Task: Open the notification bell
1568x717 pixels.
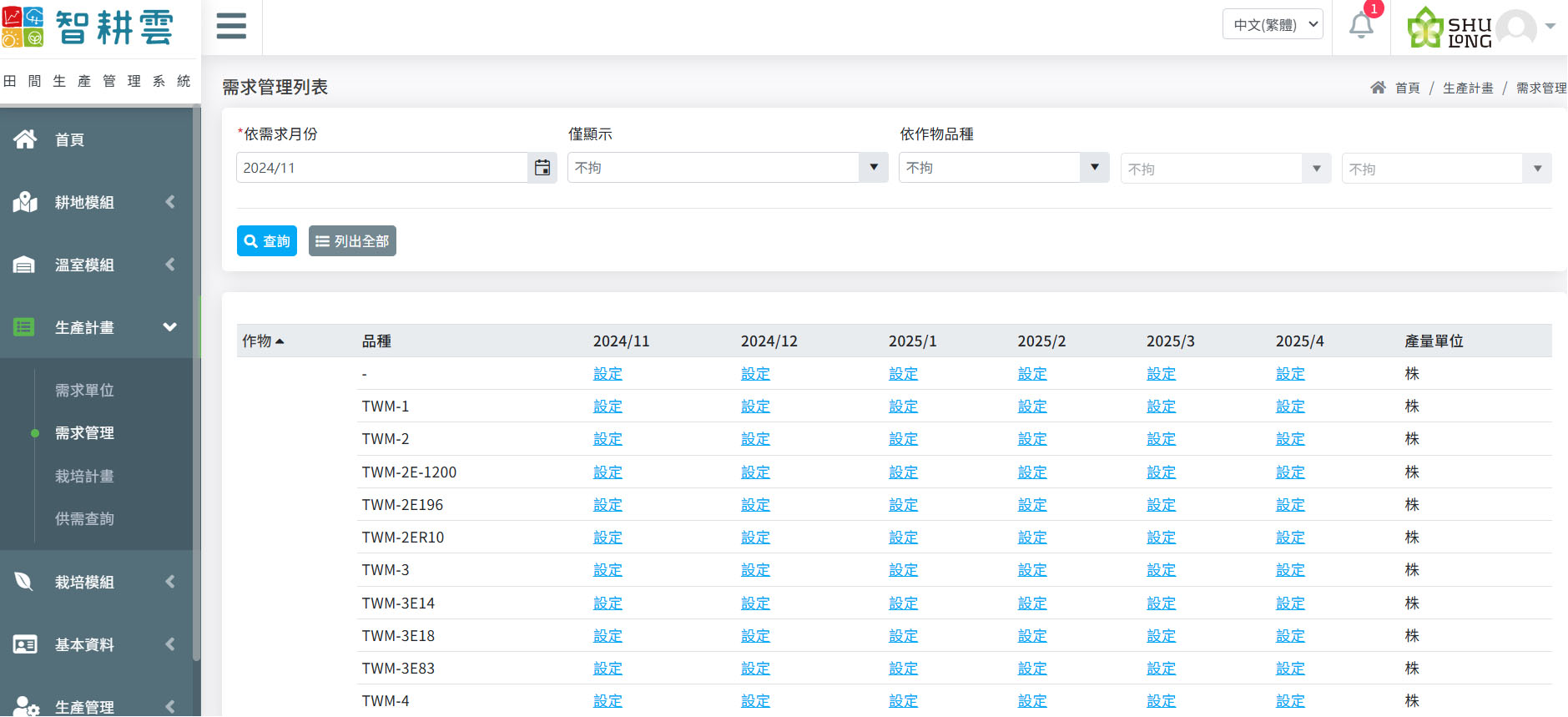Action: tap(1361, 26)
